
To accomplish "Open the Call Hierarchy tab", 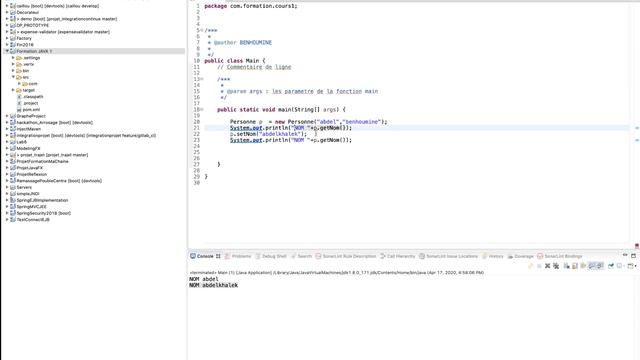I will click(398, 256).
